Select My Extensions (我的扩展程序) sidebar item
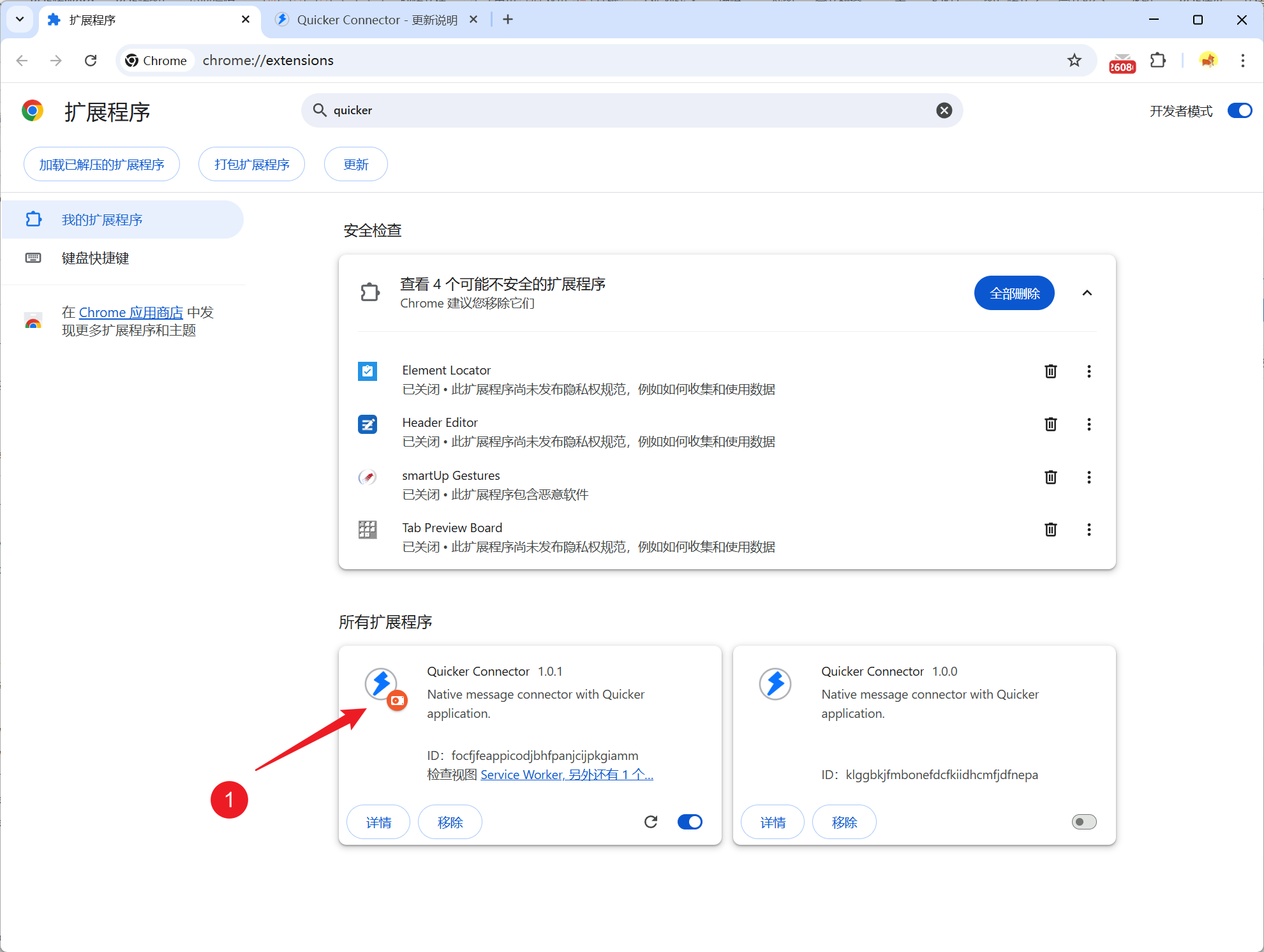 point(123,219)
